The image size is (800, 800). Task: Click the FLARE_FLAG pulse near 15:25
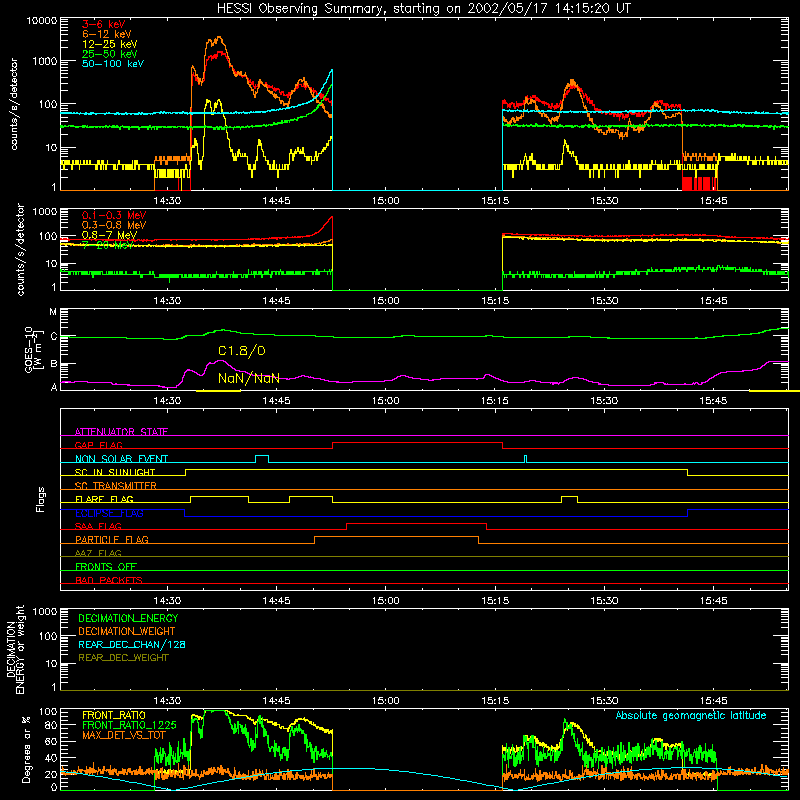tap(569, 499)
